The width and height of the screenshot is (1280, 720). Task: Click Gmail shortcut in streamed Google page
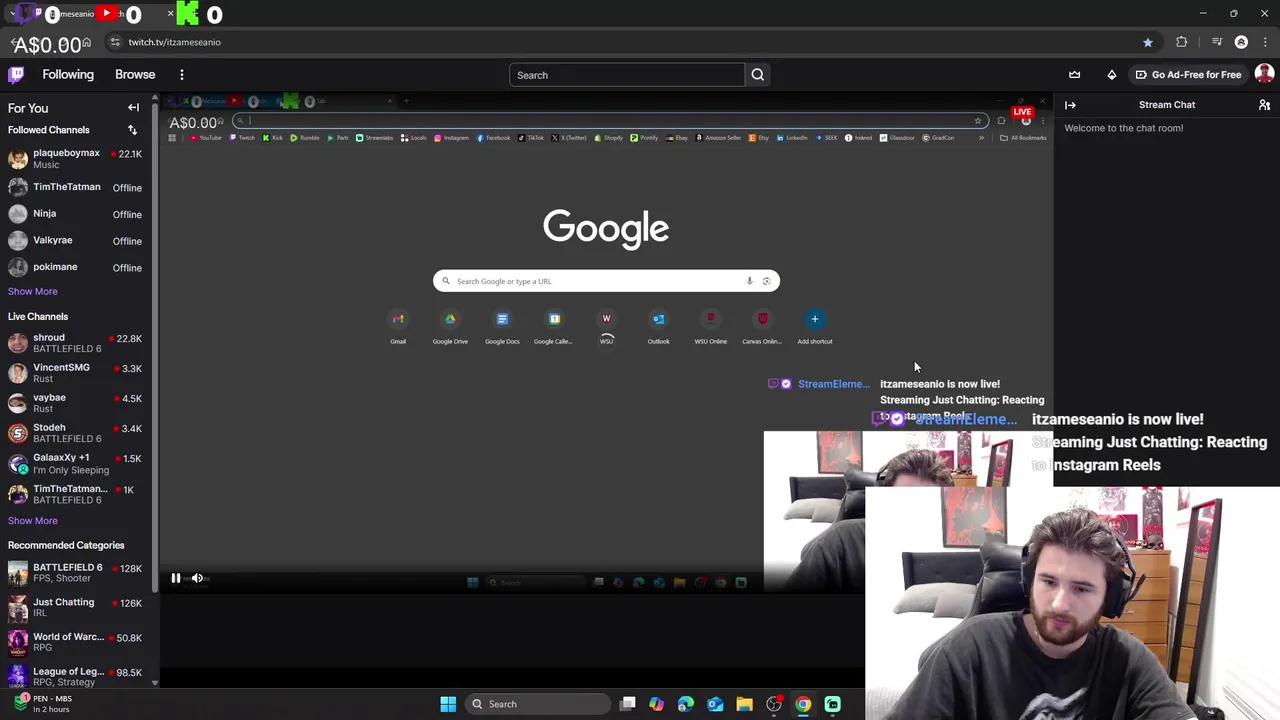coord(398,327)
